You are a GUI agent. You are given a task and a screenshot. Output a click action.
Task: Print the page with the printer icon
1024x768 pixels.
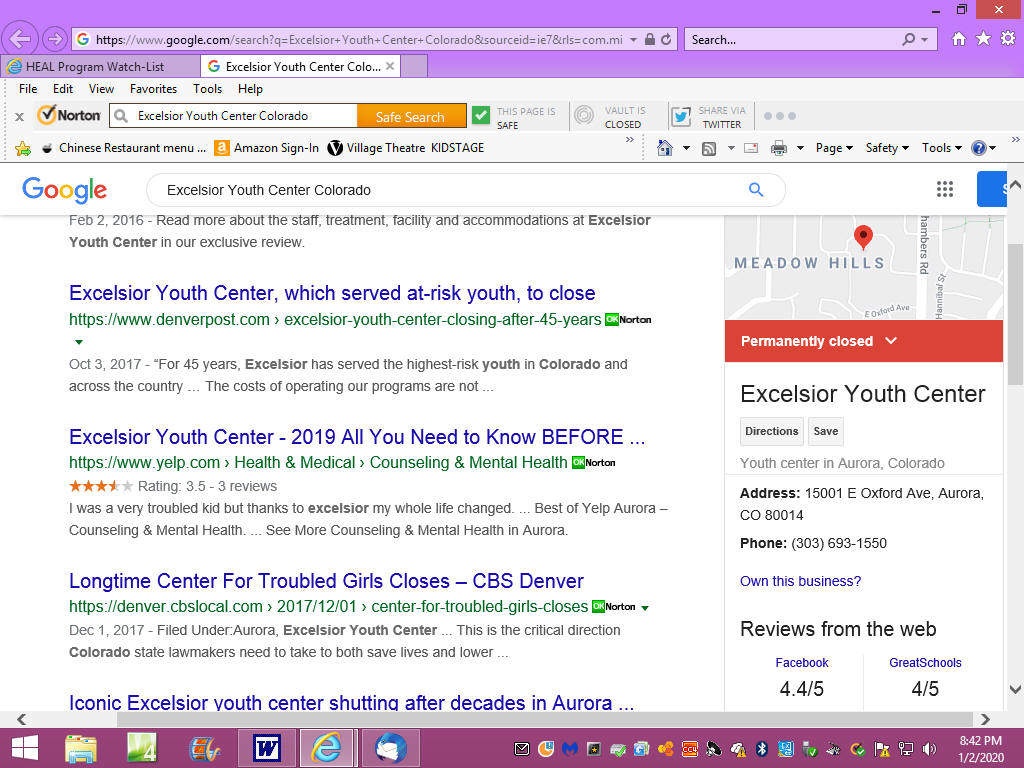point(779,148)
